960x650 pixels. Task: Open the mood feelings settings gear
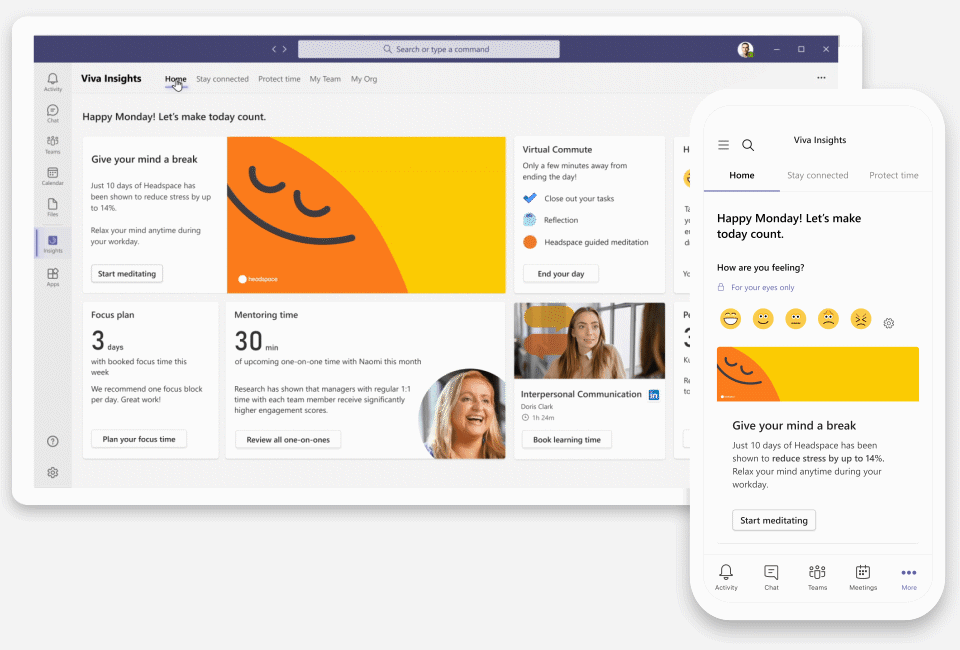click(889, 322)
